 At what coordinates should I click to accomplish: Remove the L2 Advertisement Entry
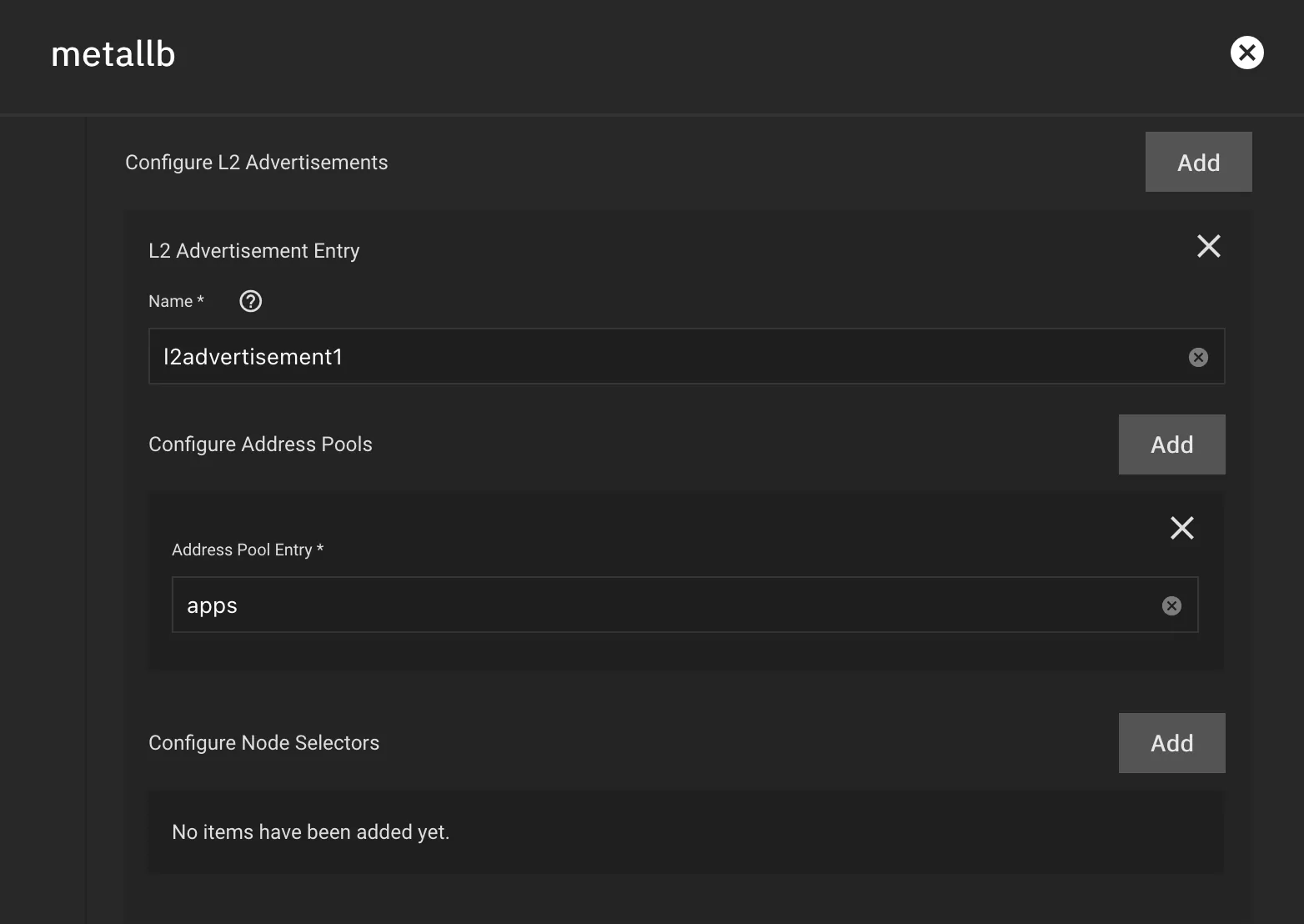point(1208,246)
